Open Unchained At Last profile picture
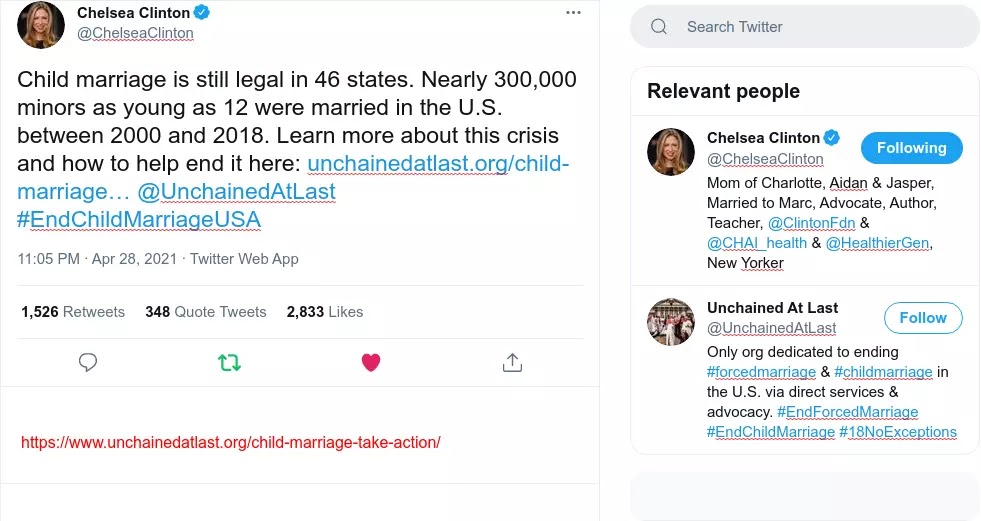Viewport: 981px width, 521px height. click(671, 322)
